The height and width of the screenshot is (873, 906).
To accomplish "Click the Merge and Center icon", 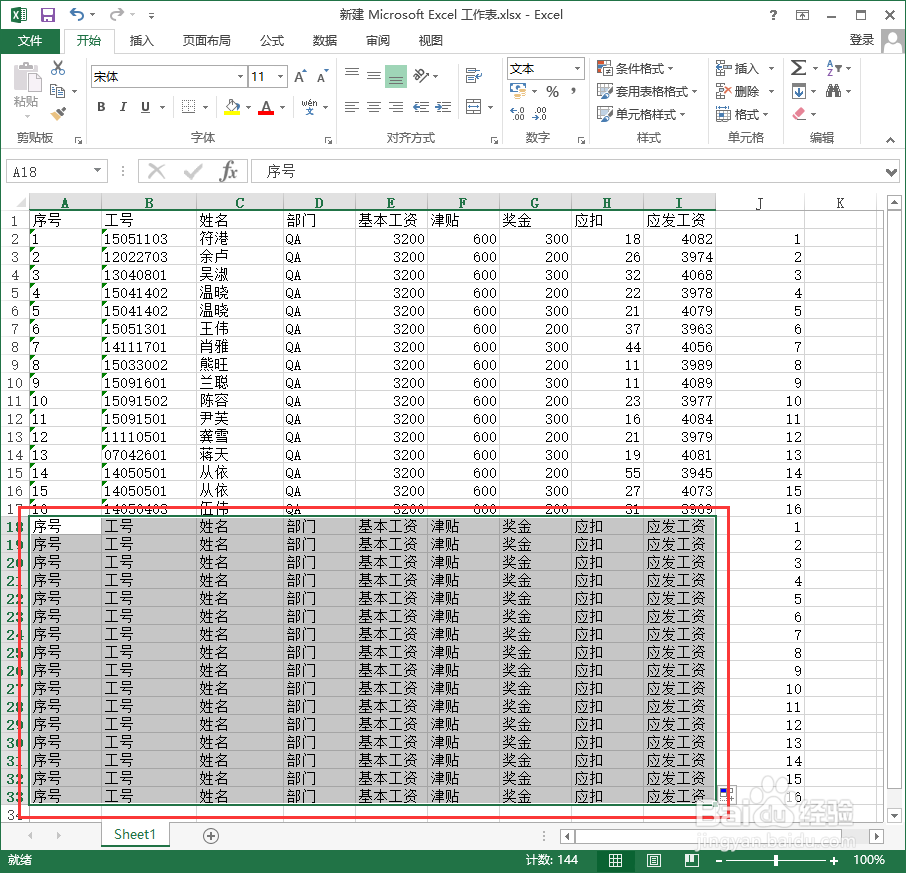I will click(474, 107).
